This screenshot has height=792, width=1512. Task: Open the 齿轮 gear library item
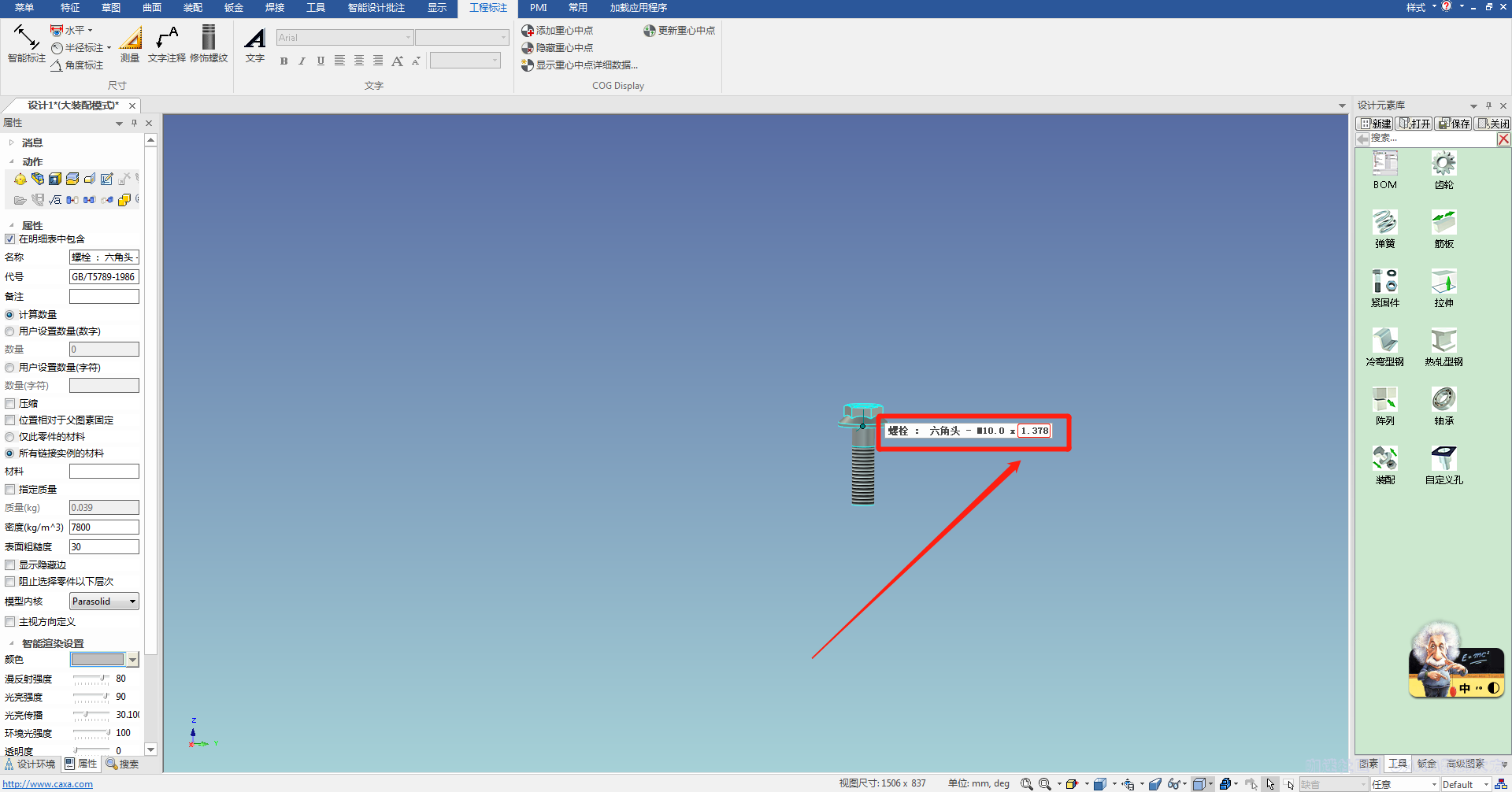pyautogui.click(x=1443, y=170)
